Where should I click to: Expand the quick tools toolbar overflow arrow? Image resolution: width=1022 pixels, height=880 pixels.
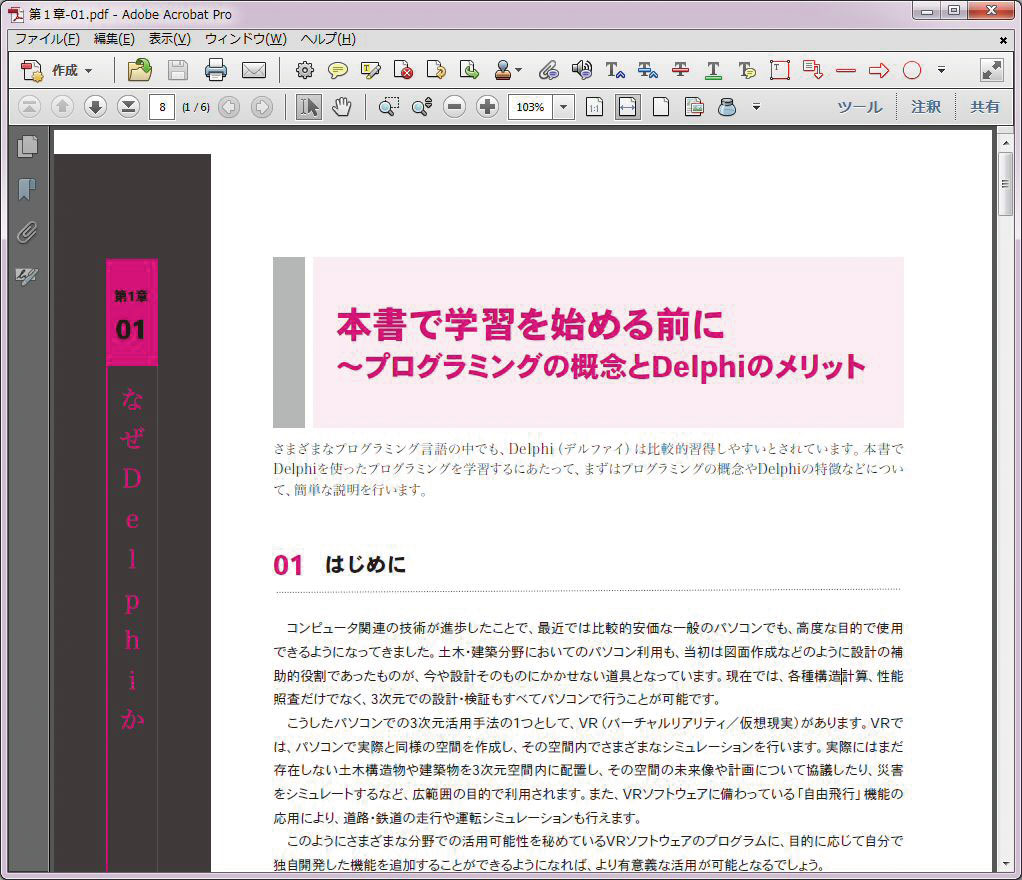pyautogui.click(x=941, y=70)
